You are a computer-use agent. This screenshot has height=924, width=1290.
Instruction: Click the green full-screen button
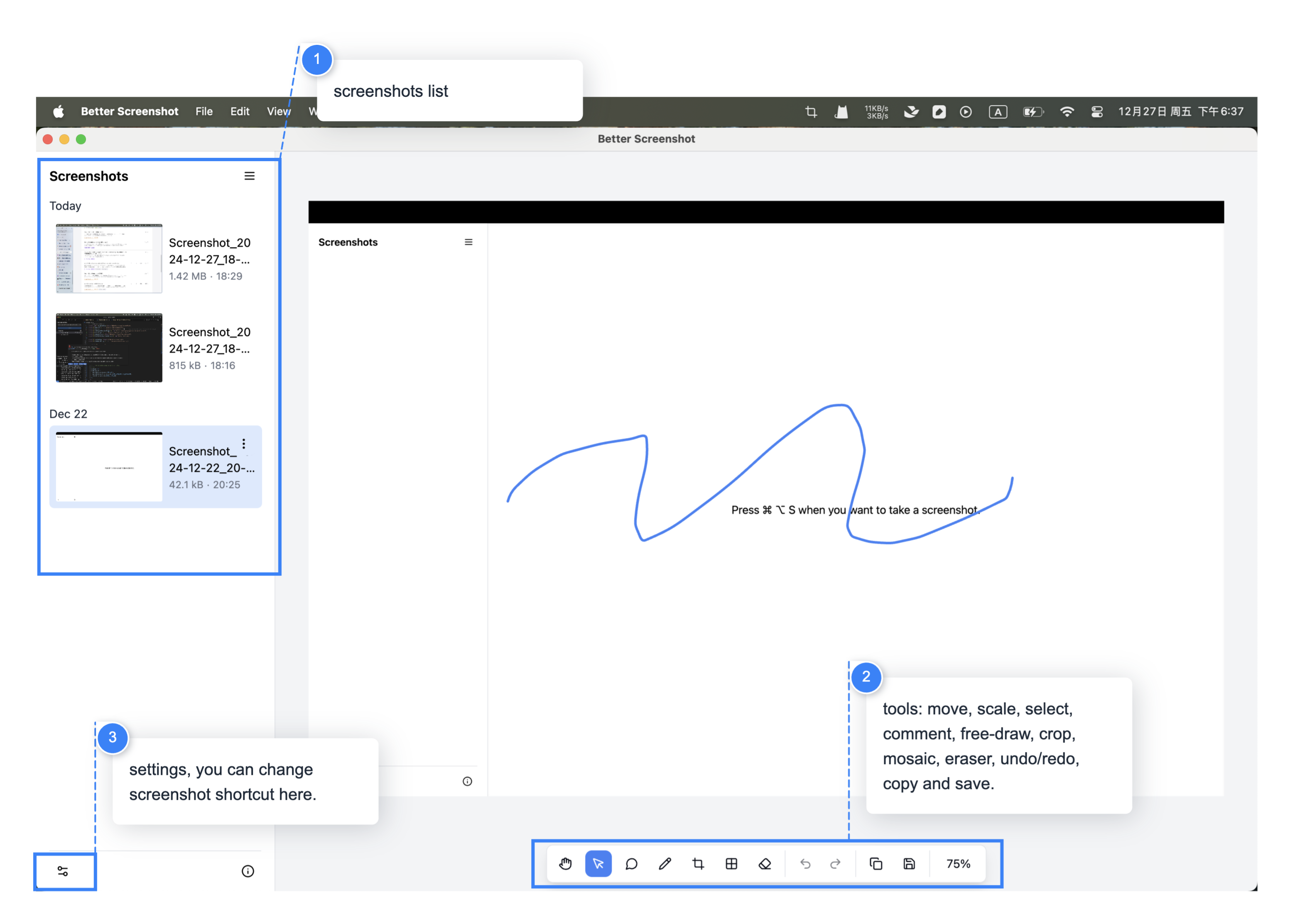81,139
